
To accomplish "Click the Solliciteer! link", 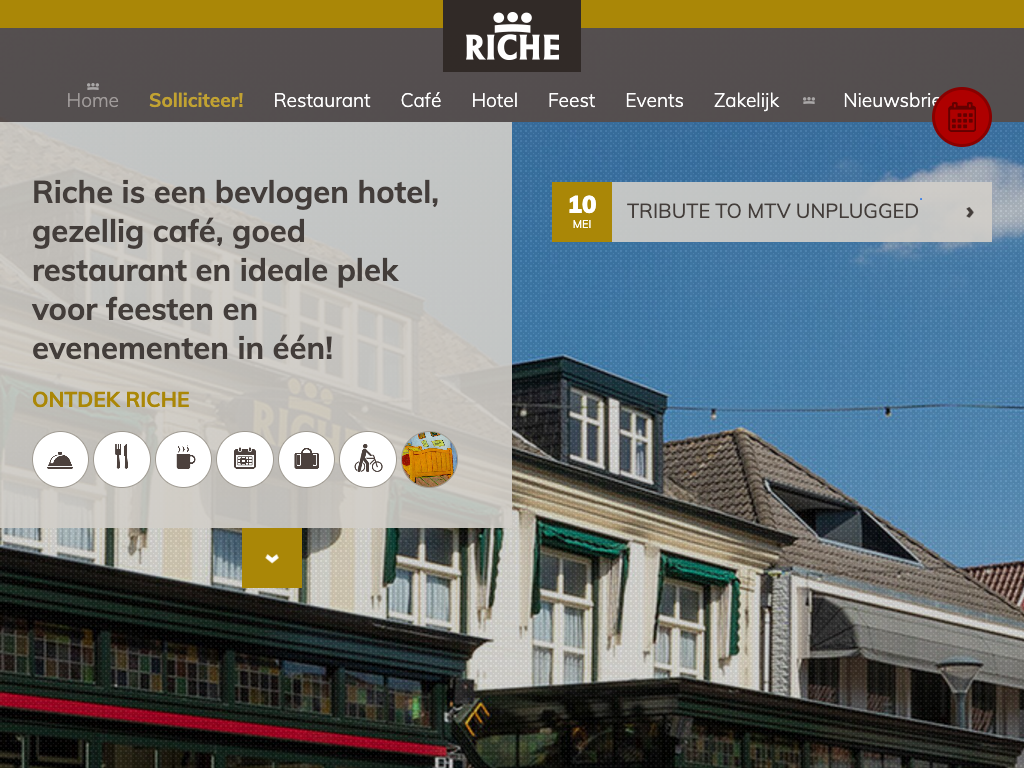I will tap(196, 100).
